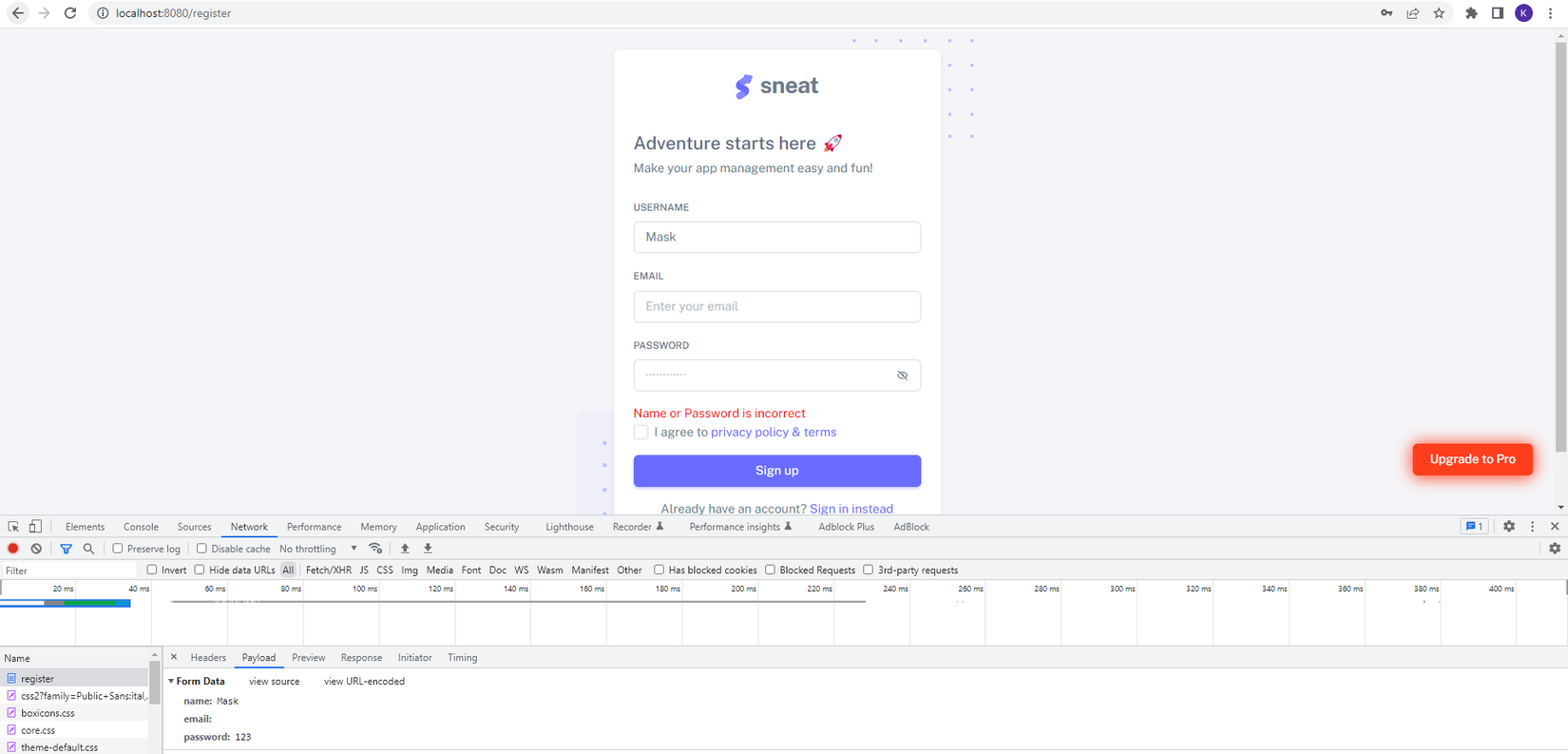Enable Disable cache checkbox
This screenshot has height=754, width=1568.
[201, 549]
